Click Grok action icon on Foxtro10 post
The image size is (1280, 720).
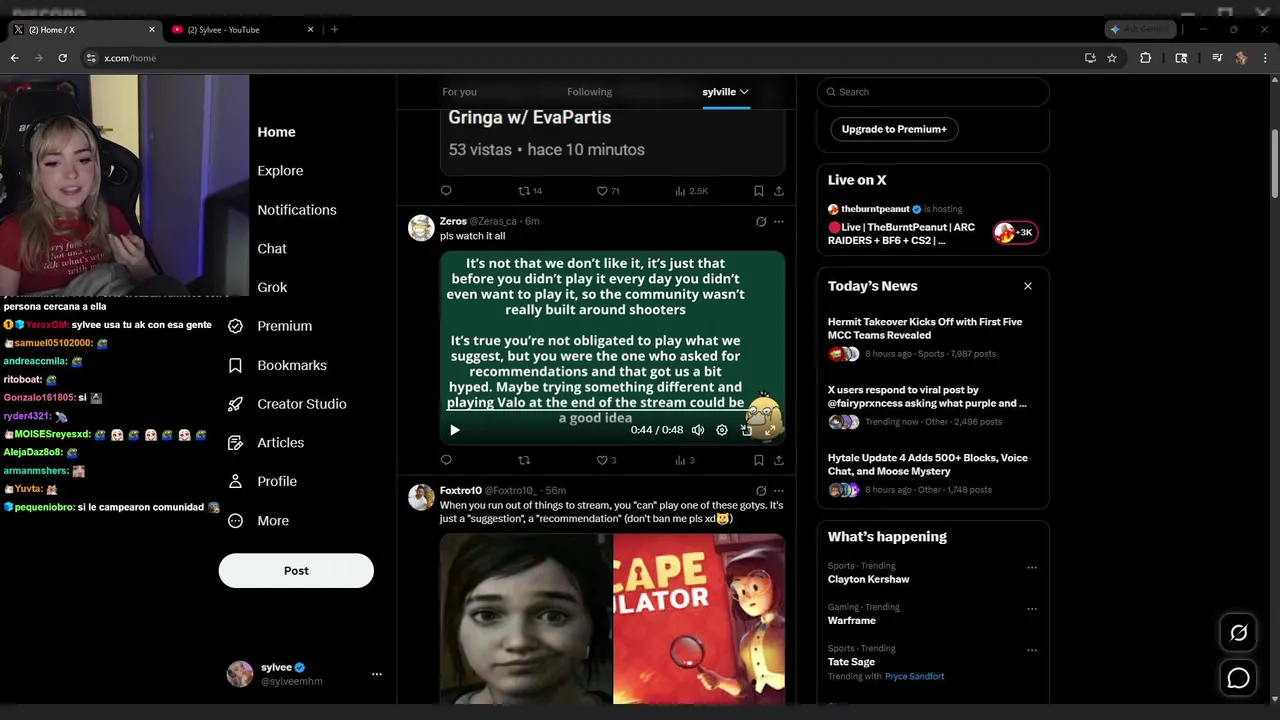(761, 491)
